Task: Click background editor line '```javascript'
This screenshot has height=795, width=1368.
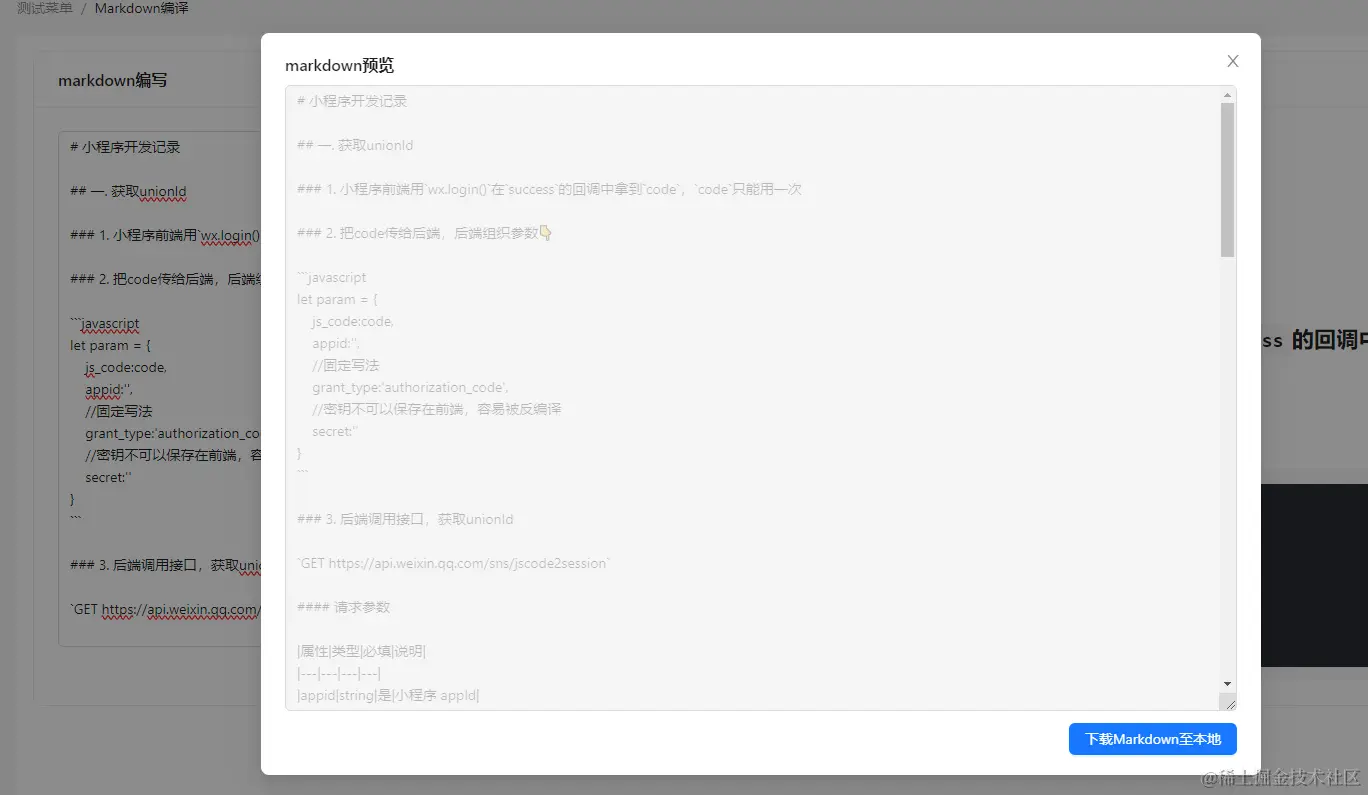Action: 105,323
